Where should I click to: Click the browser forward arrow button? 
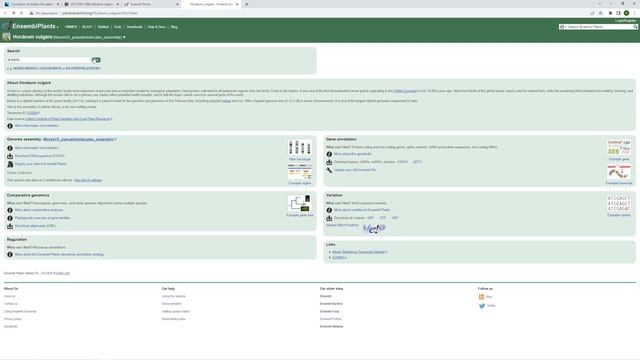coord(13,13)
